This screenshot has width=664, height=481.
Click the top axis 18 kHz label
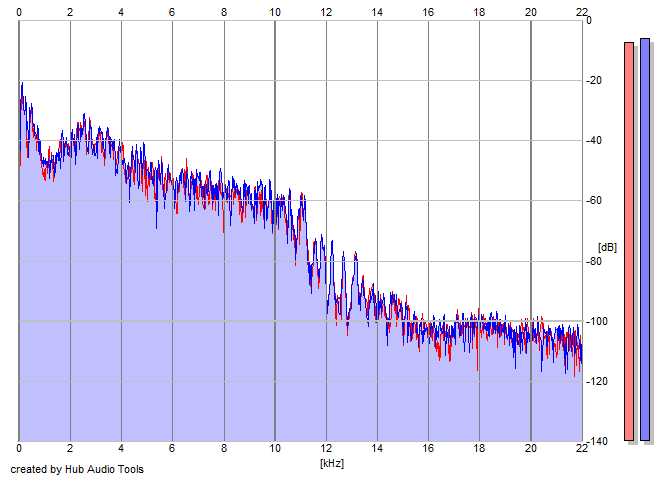pyautogui.click(x=479, y=12)
